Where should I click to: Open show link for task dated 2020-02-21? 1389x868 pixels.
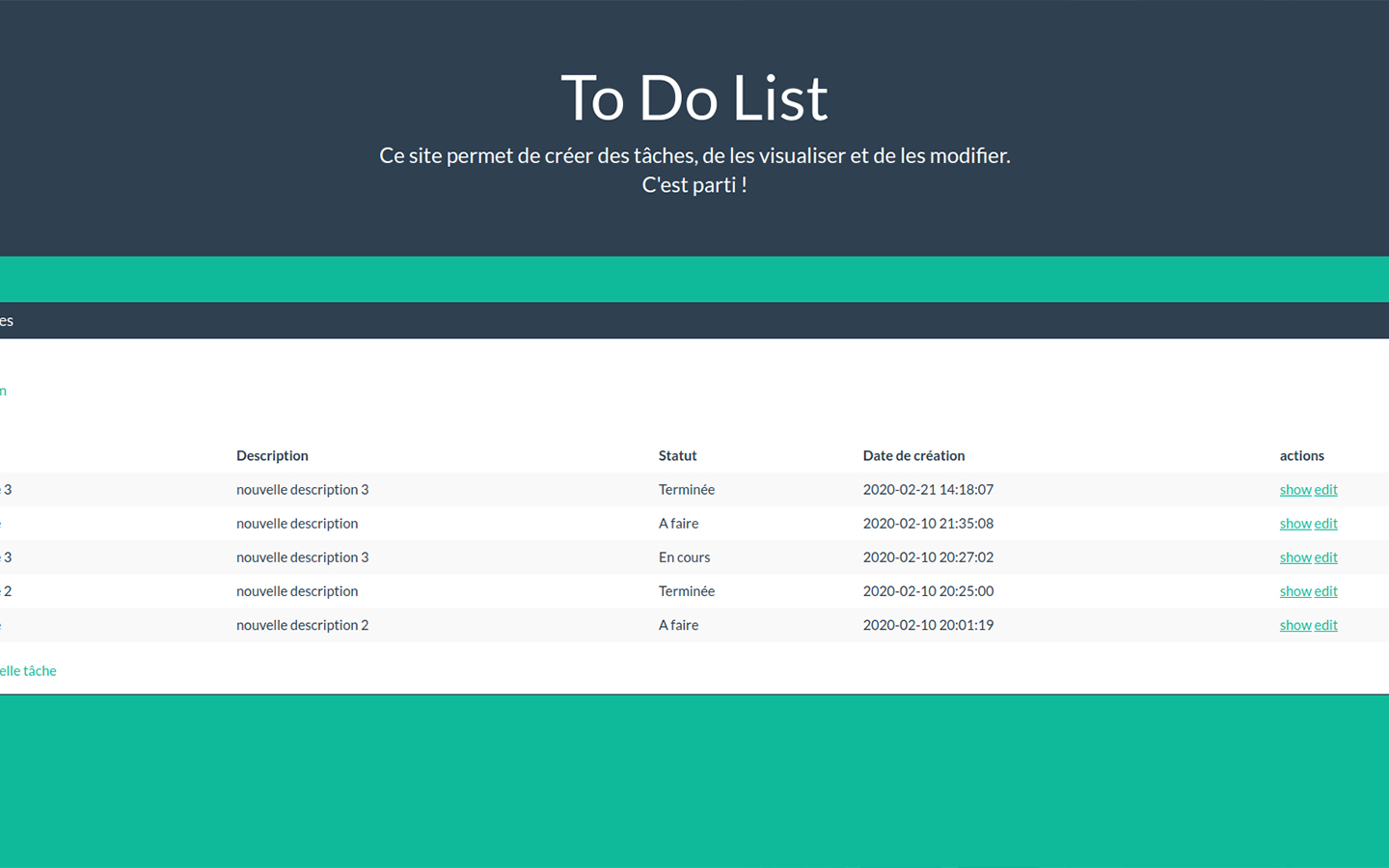pos(1294,489)
